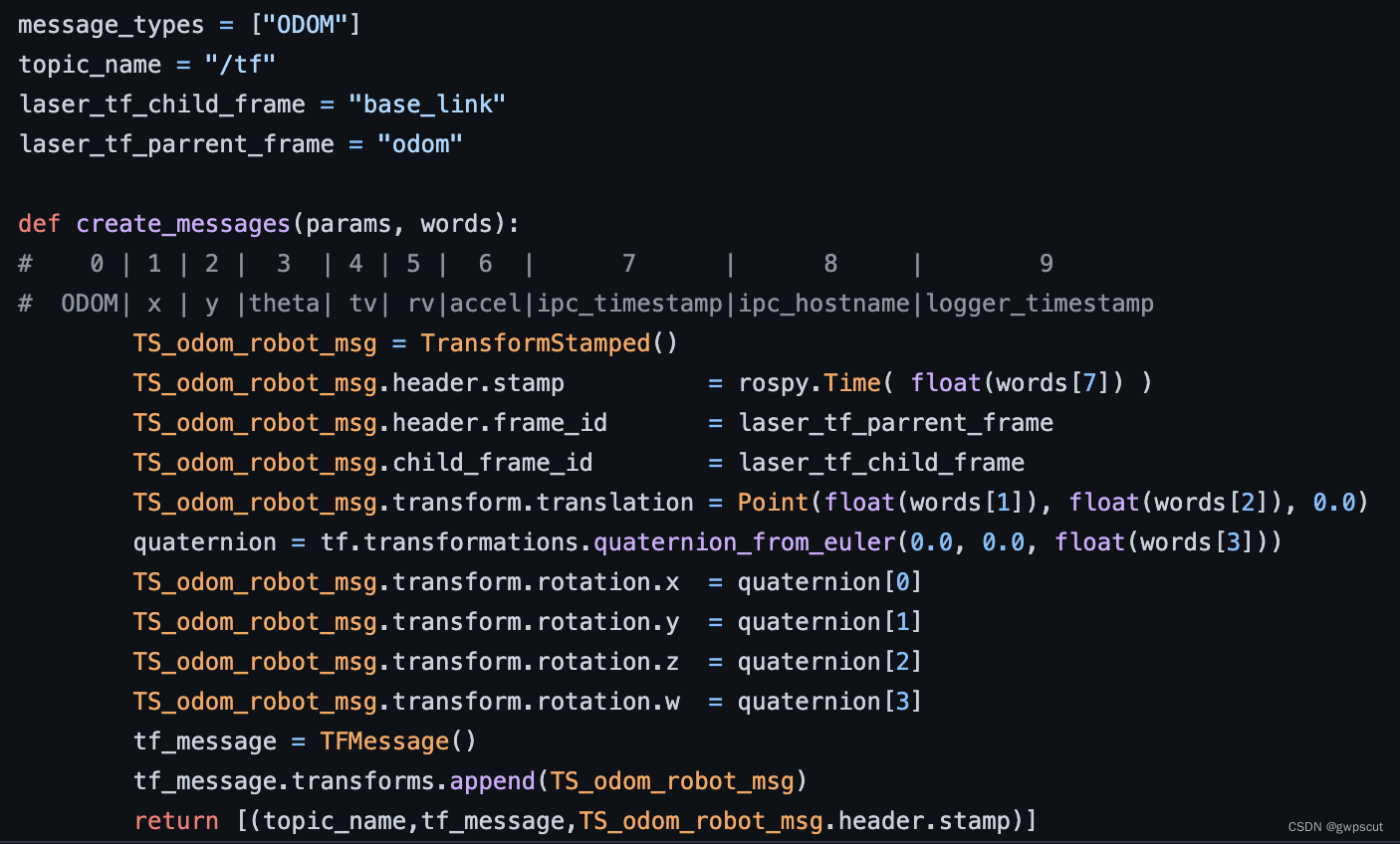Click laser_tf_child_frame on the child_frame_id line
Image resolution: width=1400 pixels, height=844 pixels.
click(x=881, y=463)
